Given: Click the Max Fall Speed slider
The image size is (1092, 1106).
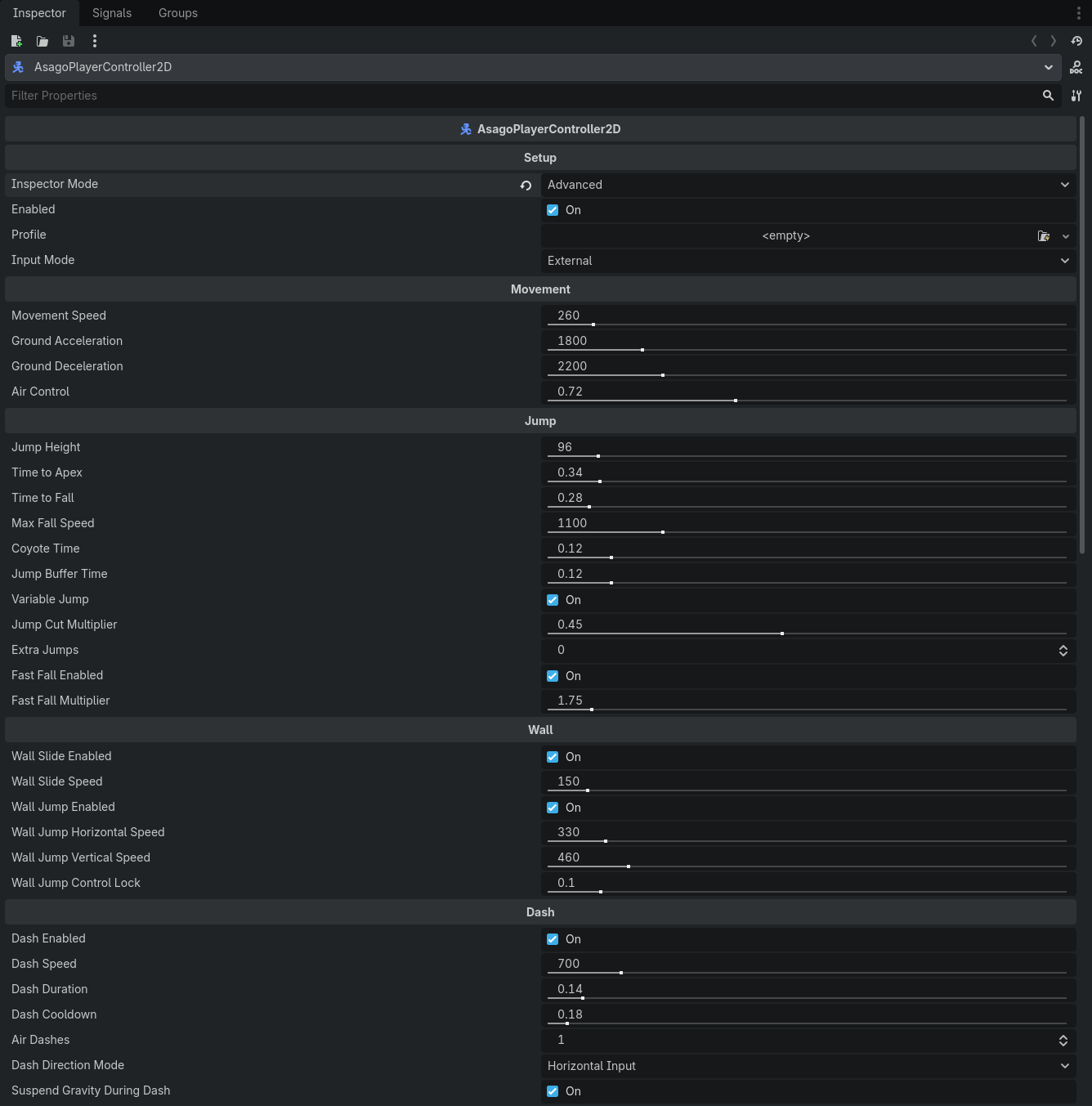Looking at the screenshot, I should 807,532.
